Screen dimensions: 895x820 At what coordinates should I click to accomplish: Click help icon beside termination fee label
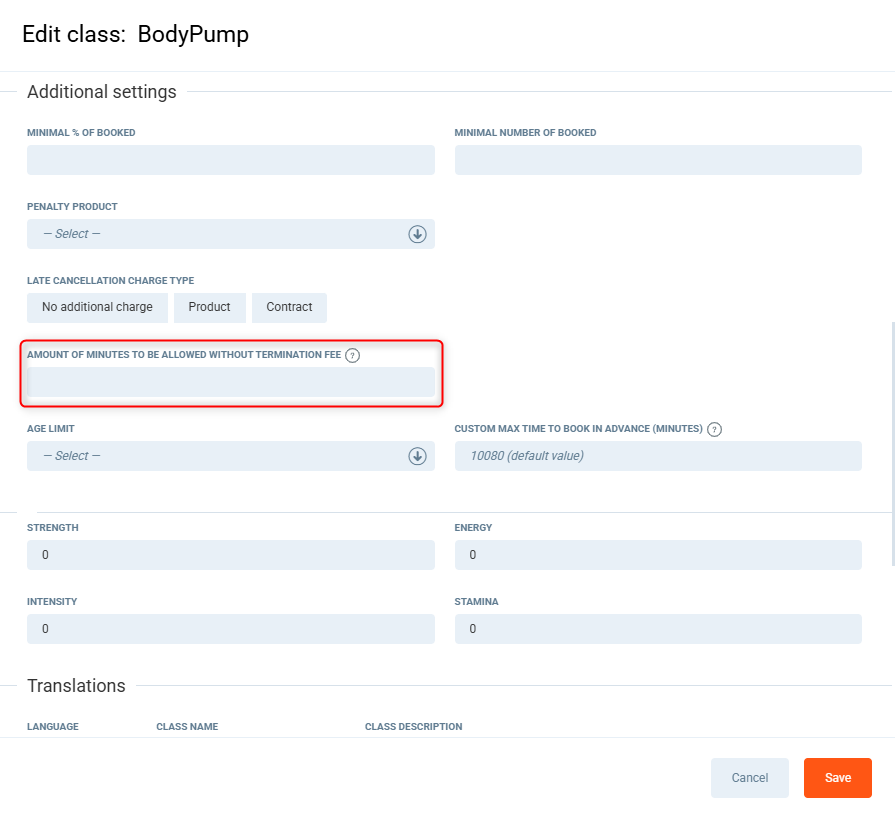coord(352,355)
